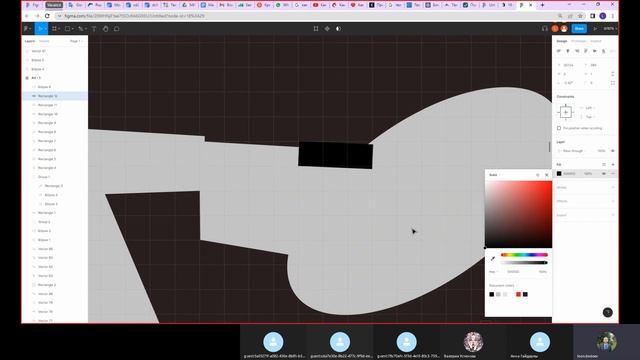Select the Rectangle shape tool
The width and height of the screenshot is (640, 360).
[x=68, y=29]
